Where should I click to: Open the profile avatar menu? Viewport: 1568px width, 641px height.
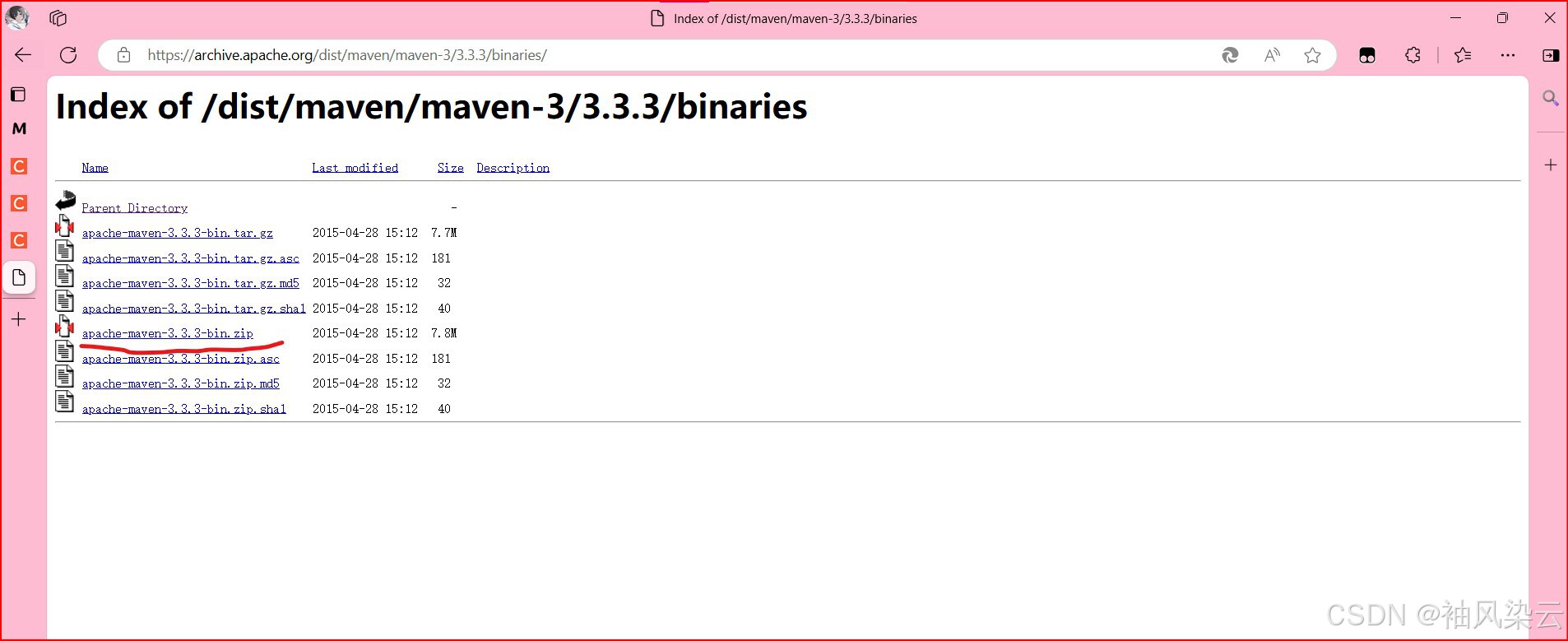(17, 17)
